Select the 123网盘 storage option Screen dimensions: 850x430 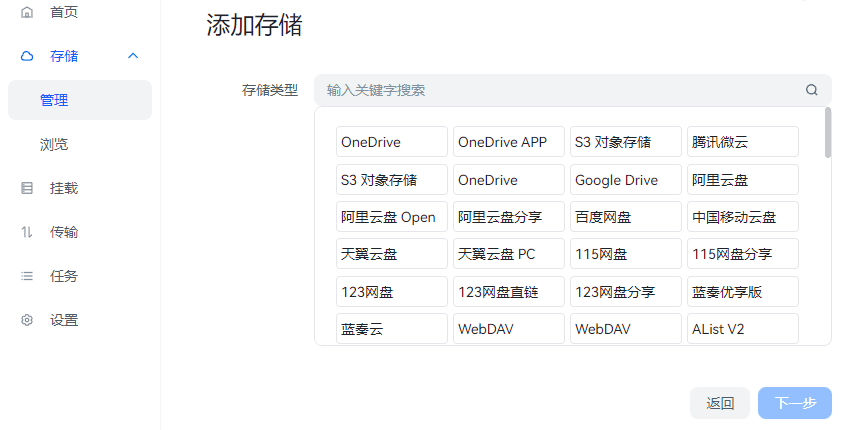click(x=391, y=292)
